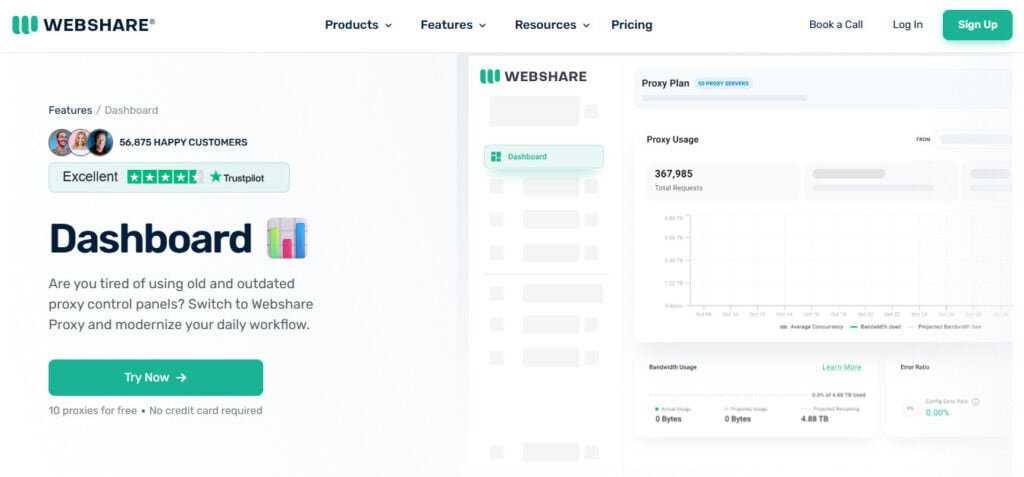The width and height of the screenshot is (1024, 477).
Task: Click the bandwidth usage progress bar
Action: 729,395
